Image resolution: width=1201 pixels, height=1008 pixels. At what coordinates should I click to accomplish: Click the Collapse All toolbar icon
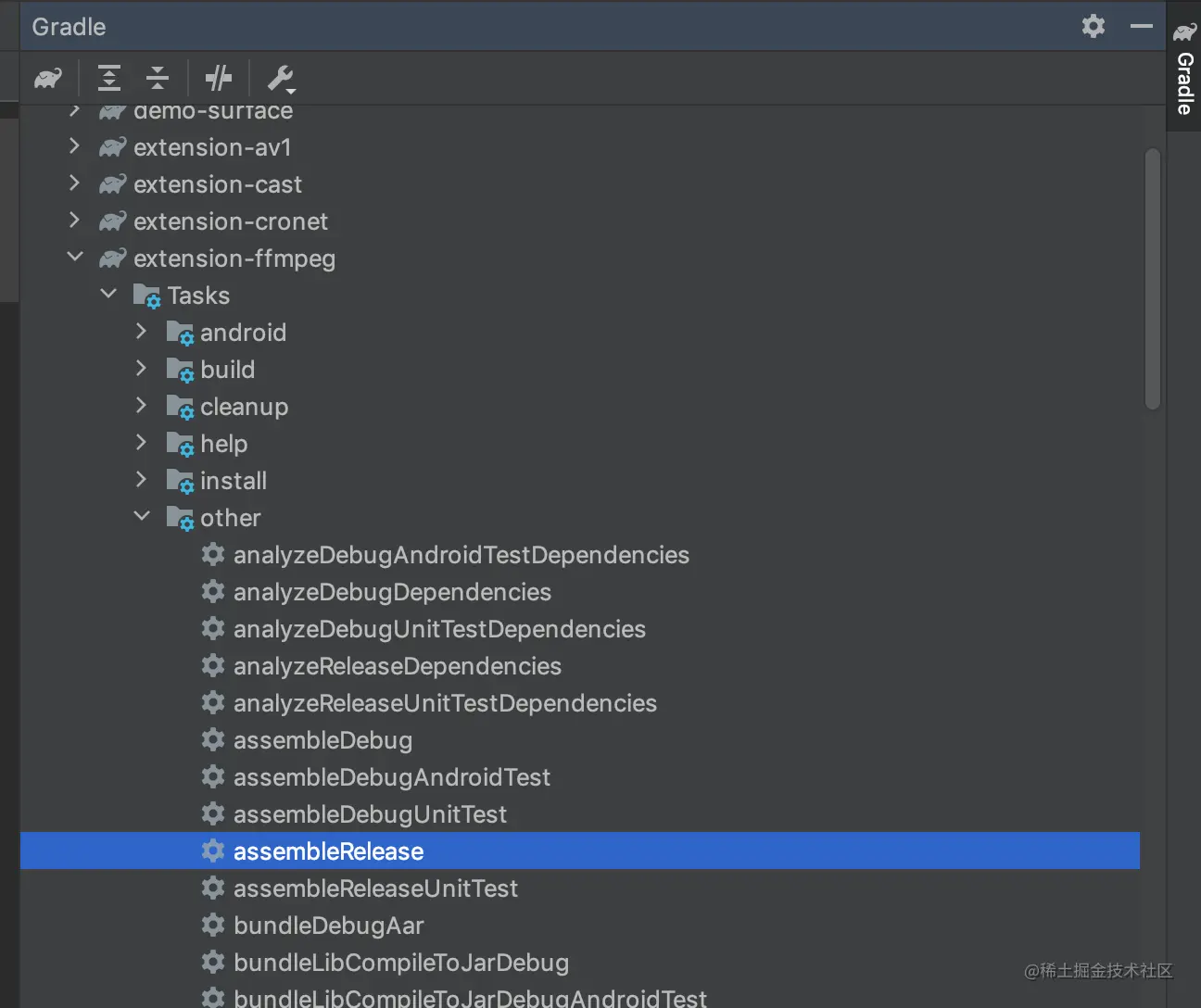coord(158,79)
